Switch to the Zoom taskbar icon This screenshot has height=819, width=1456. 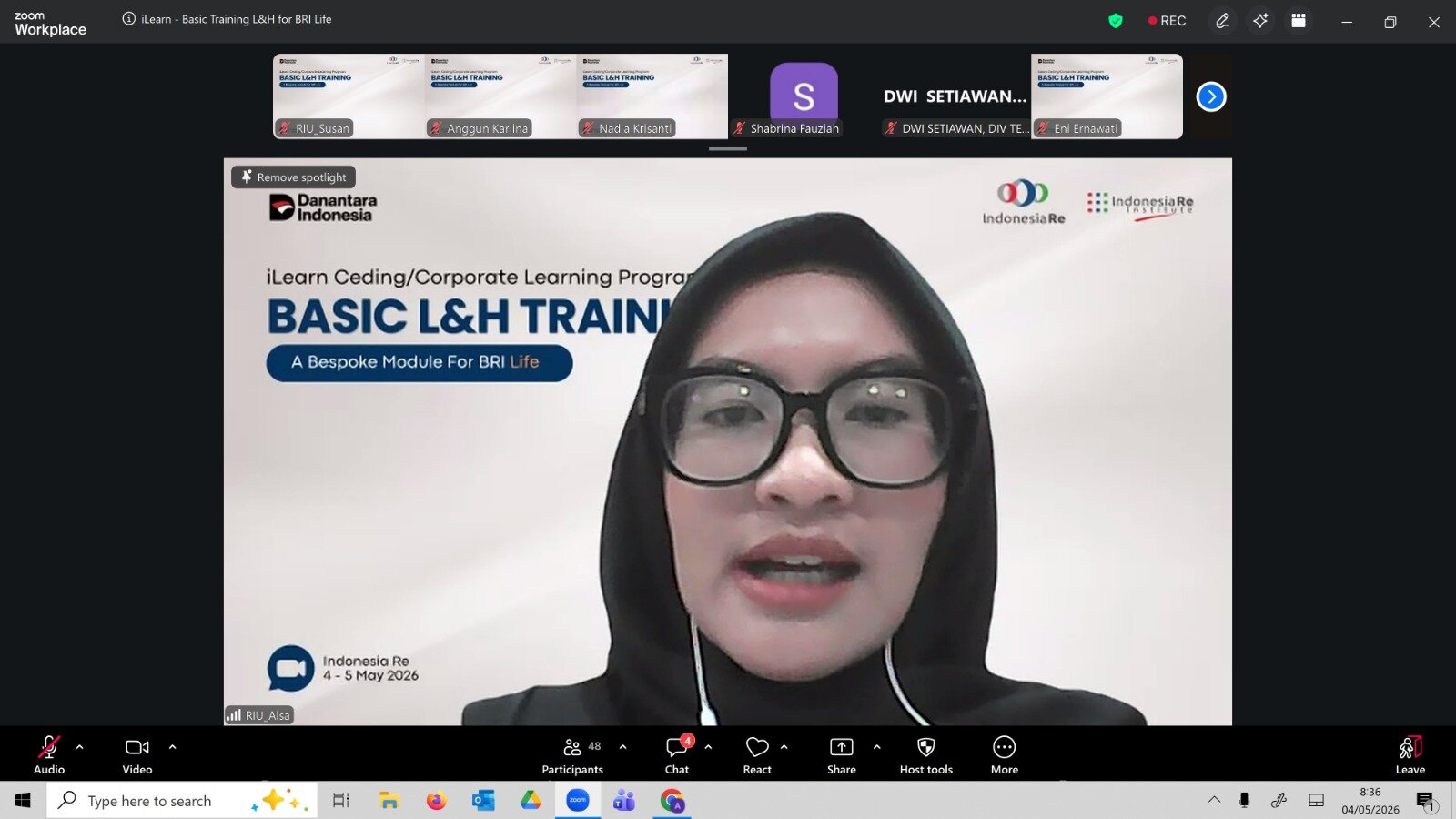578,800
